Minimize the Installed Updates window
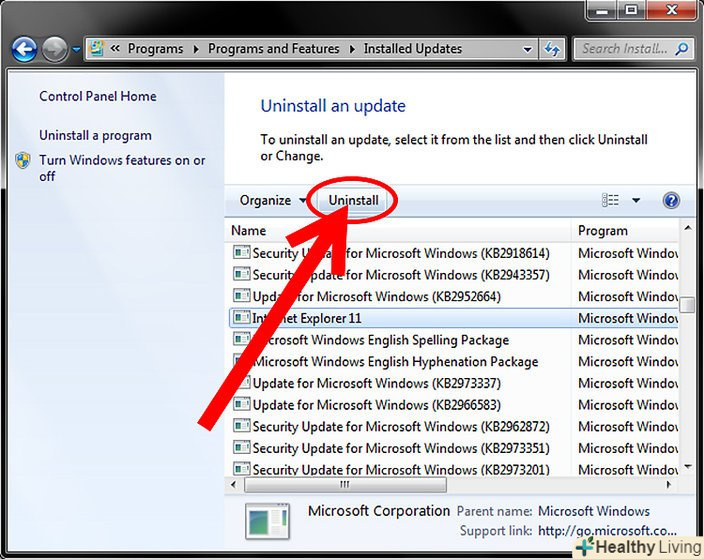704x559 pixels. tap(603, 10)
